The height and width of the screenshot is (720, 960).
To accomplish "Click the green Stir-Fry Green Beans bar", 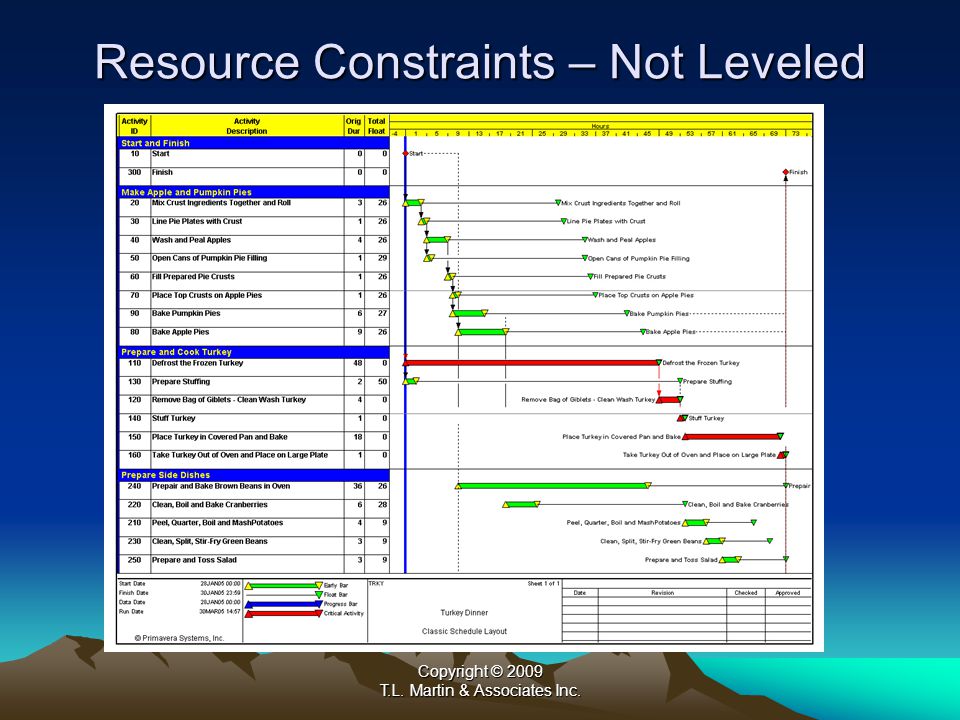I will [714, 541].
